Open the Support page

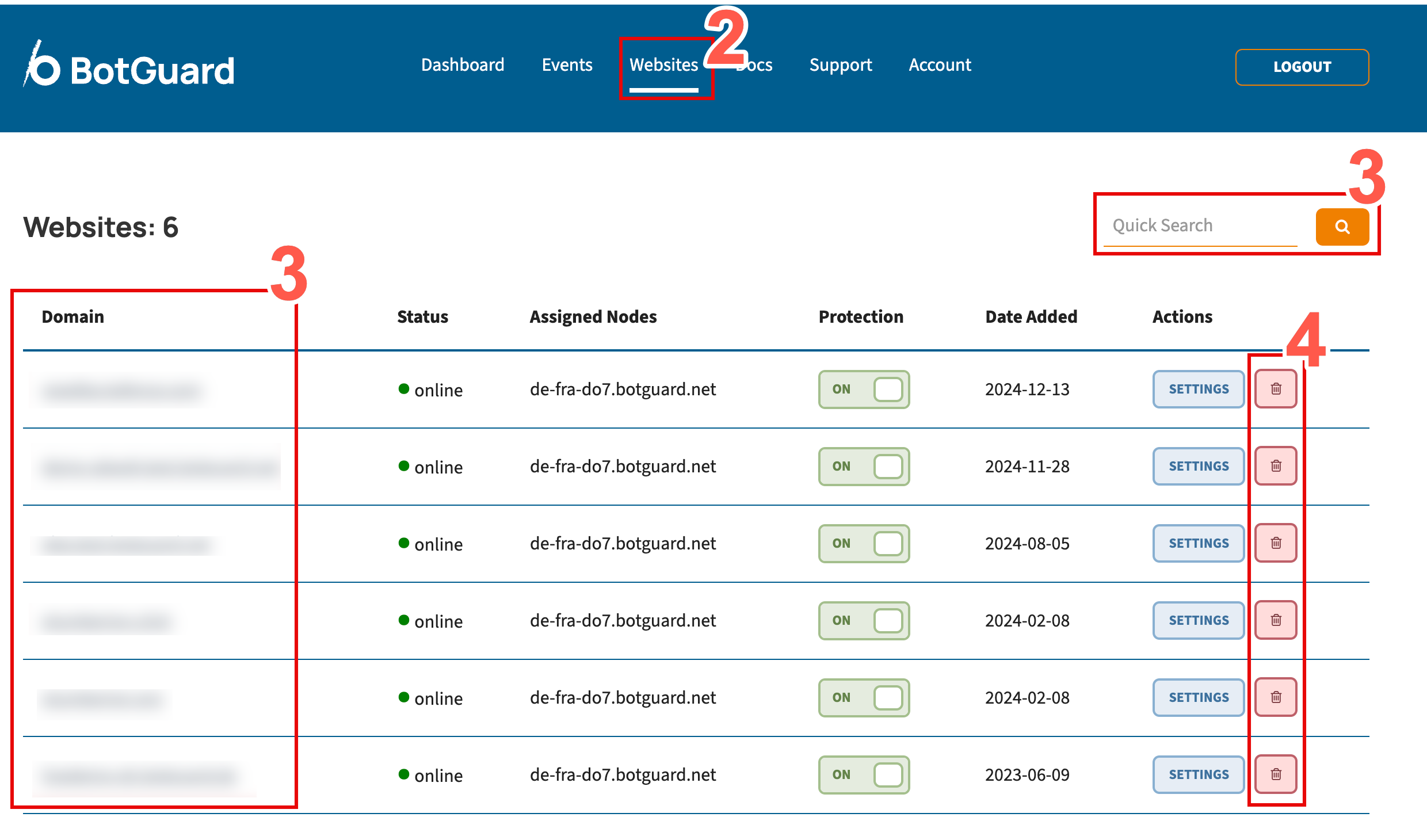tap(840, 65)
